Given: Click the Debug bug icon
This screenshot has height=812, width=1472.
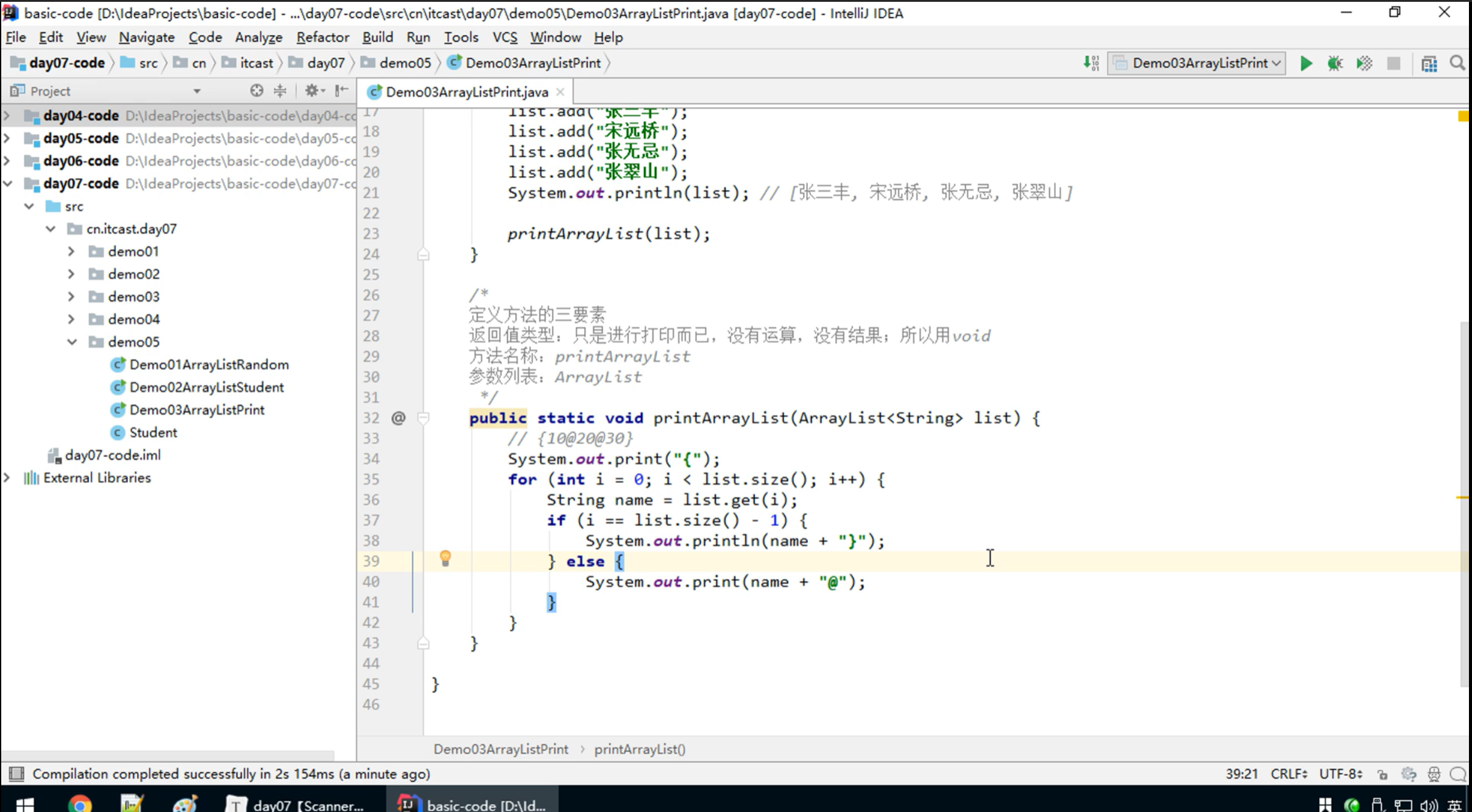Looking at the screenshot, I should tap(1334, 63).
